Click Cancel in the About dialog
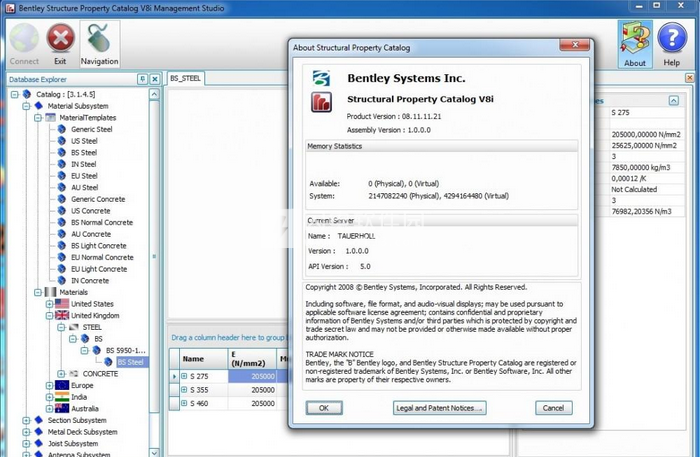 point(554,408)
